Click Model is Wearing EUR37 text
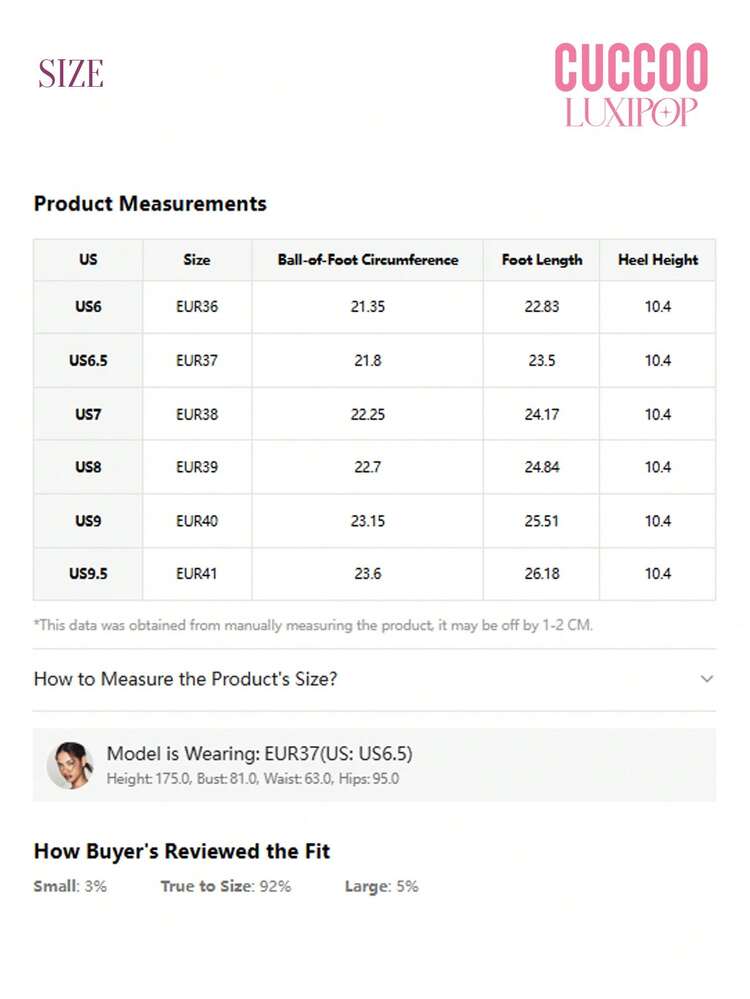Viewport: 750px width, 999px height. [259, 754]
